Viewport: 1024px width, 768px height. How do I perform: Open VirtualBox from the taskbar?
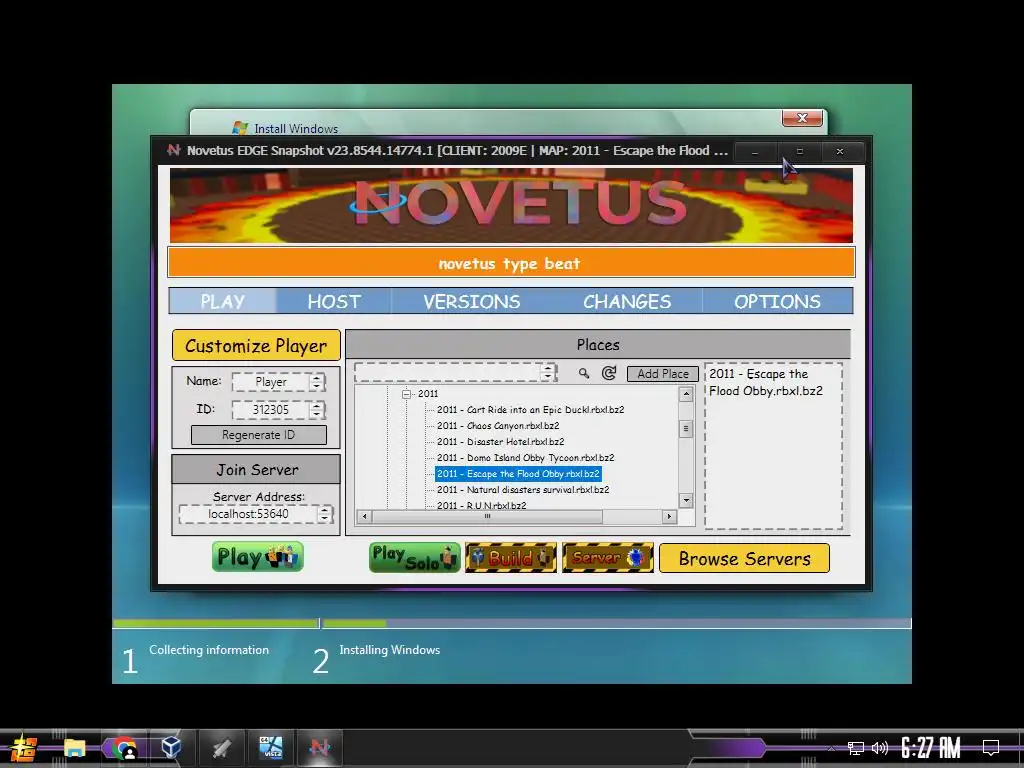[171, 747]
